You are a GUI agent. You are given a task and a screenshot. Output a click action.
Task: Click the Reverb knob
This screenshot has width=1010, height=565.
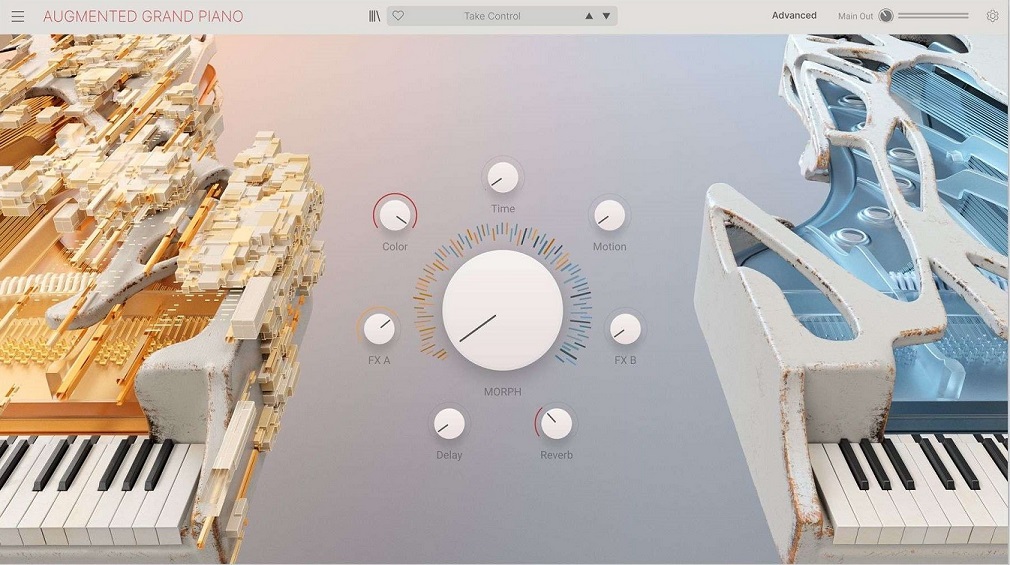[x=556, y=423]
